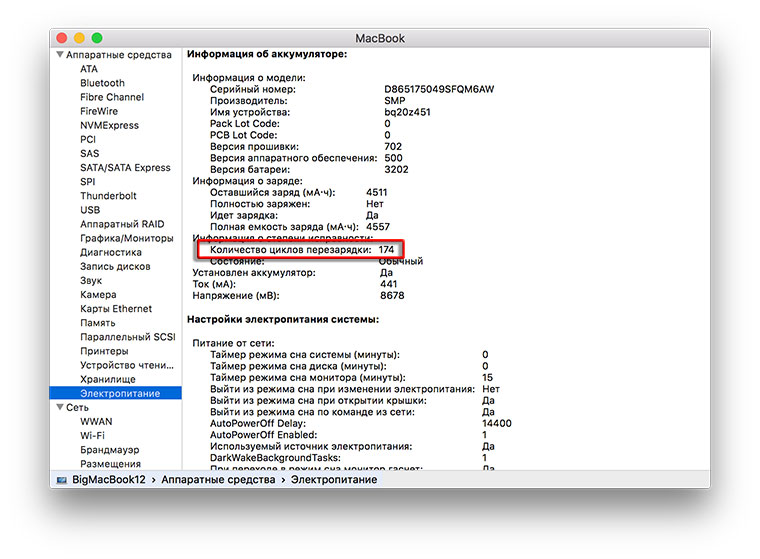Click the Настройки электропитания системы heading
The image size is (760, 559).
pyautogui.click(x=283, y=319)
